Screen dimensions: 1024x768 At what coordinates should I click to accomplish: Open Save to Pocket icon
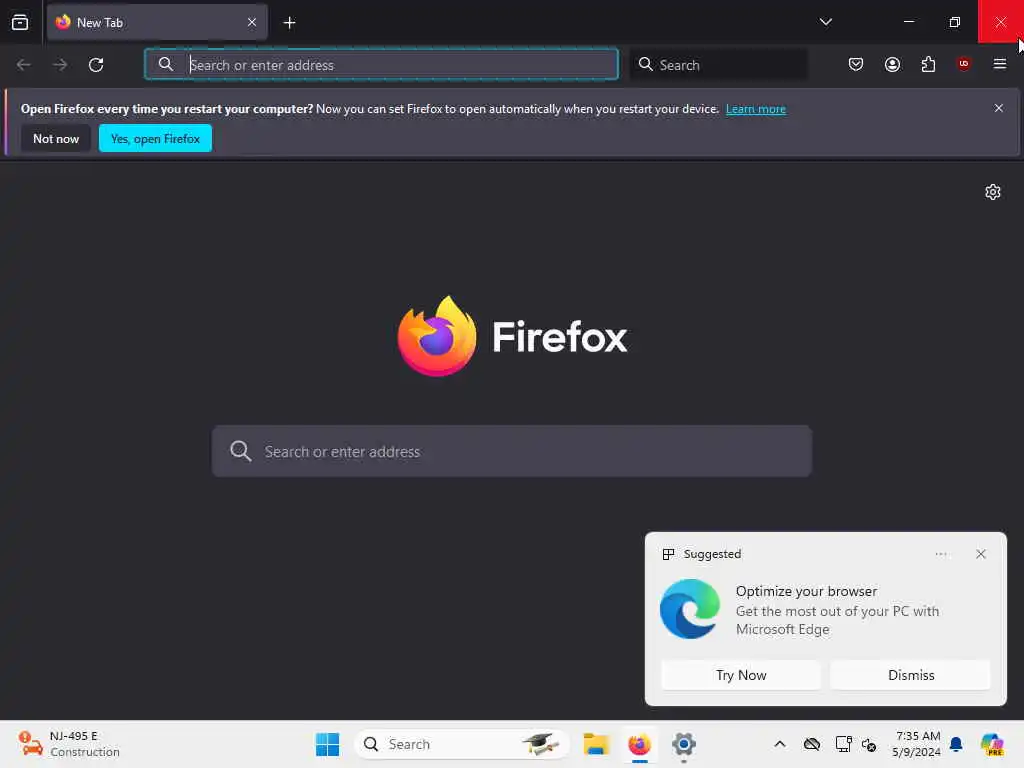point(856,64)
